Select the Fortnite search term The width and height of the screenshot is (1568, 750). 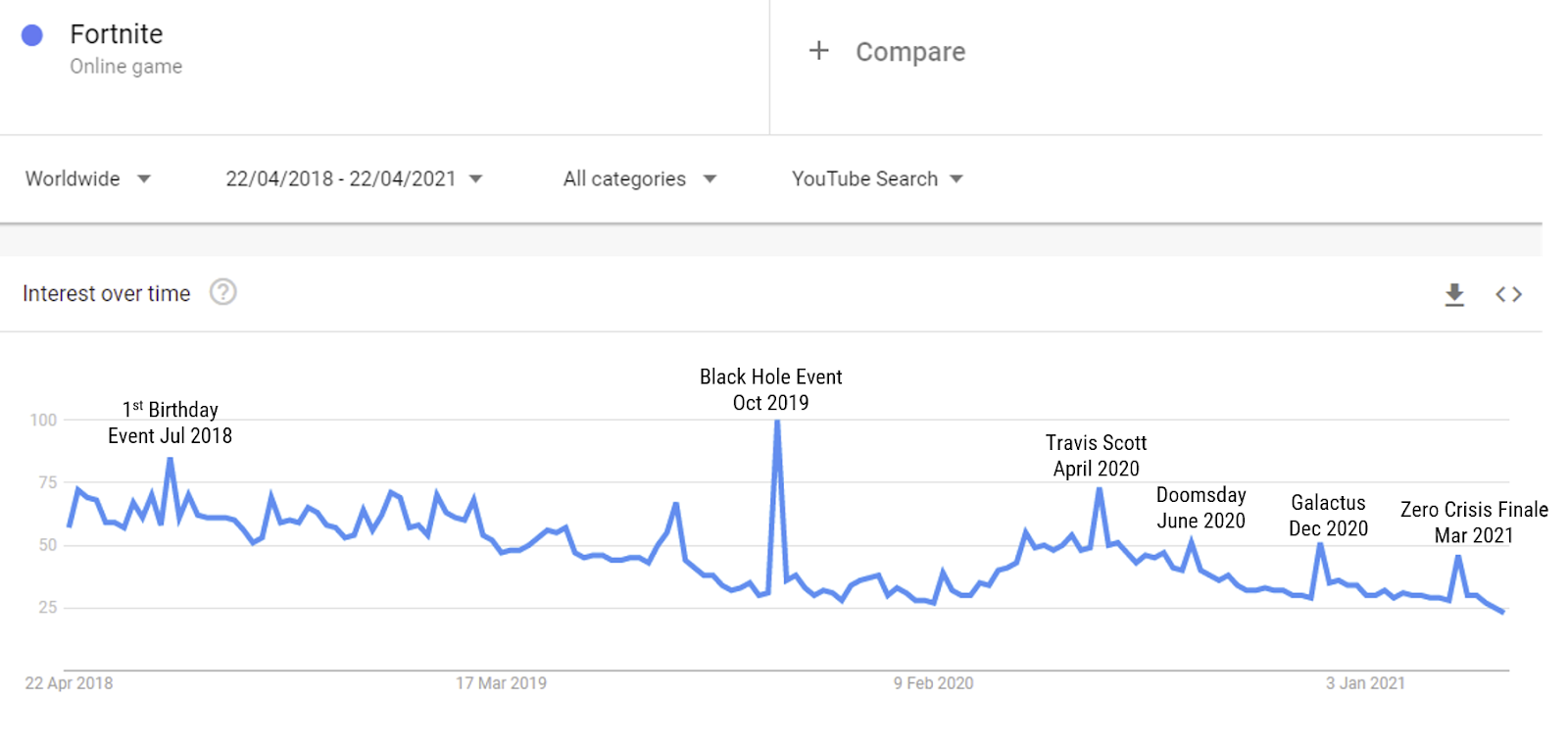(x=116, y=34)
